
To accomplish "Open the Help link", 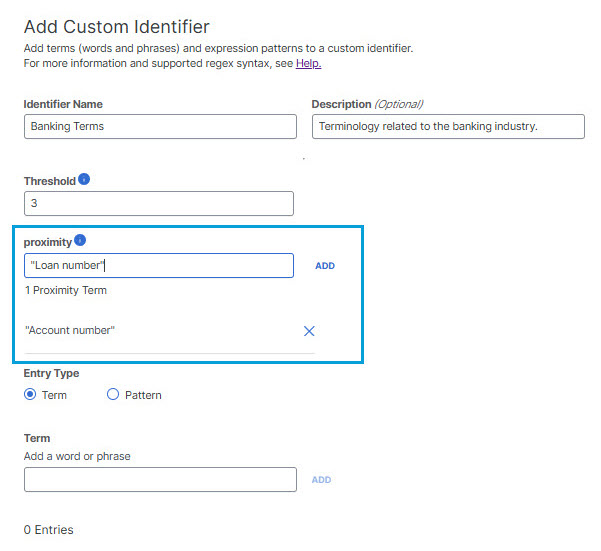I will 309,63.
